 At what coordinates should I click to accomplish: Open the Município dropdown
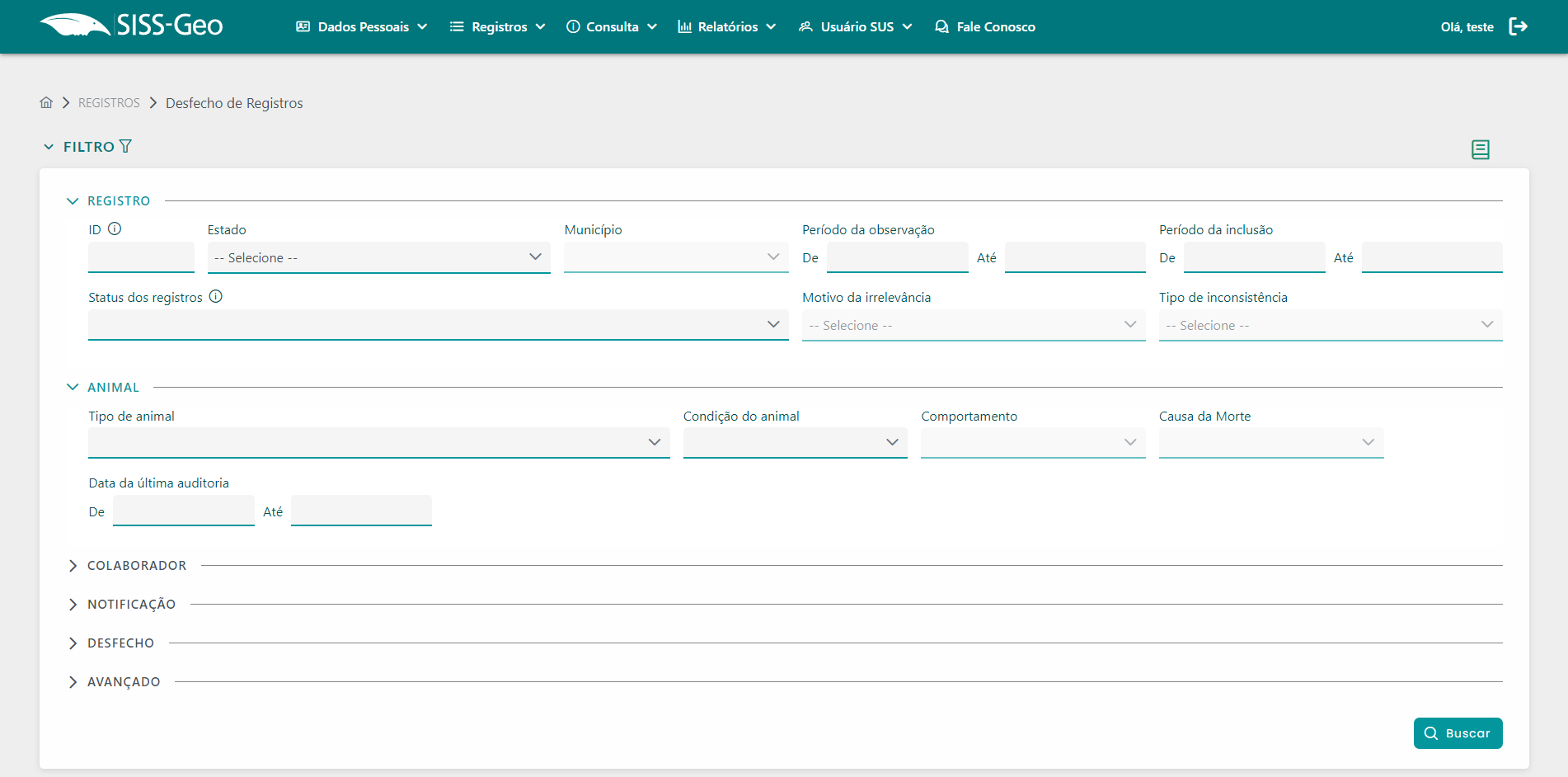[676, 257]
